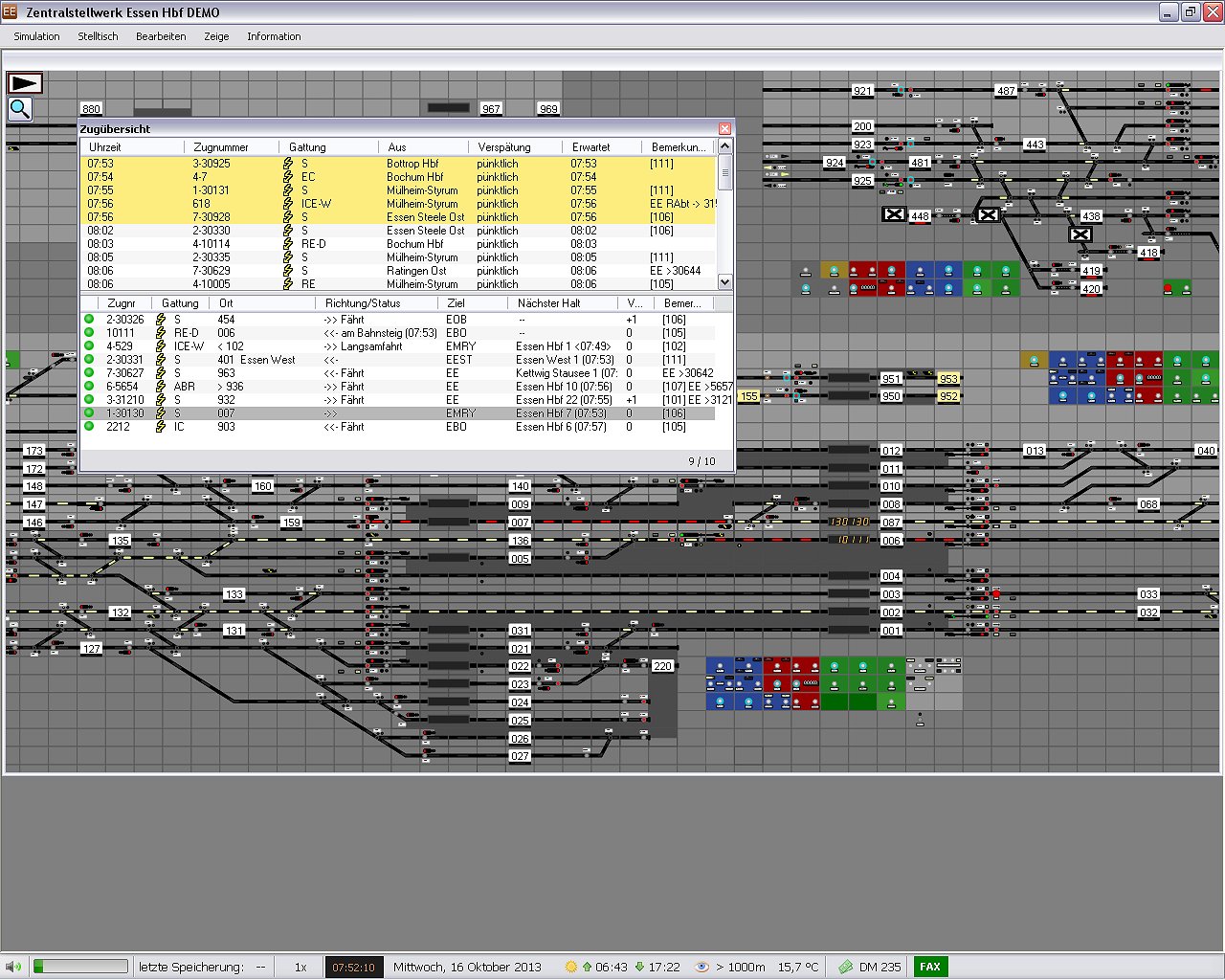Click the crossed-box symbol left of track 448
This screenshot has height=980, width=1225.
893,214
